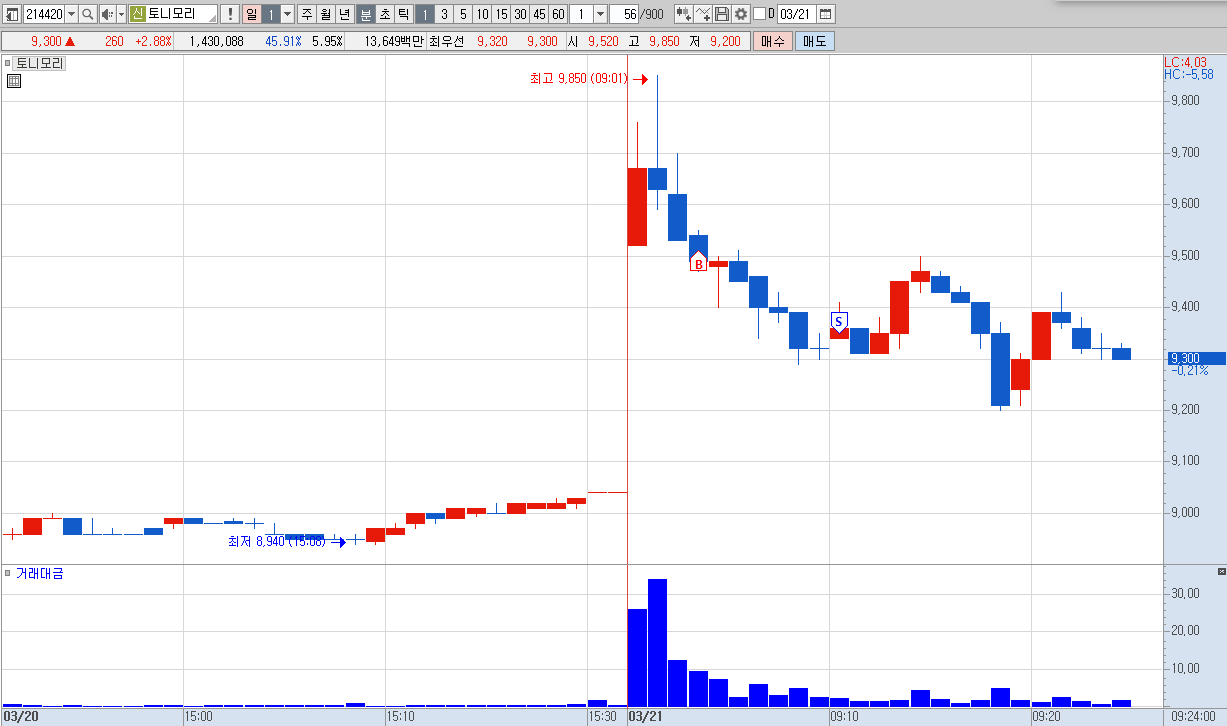Toggle the 토니모리 legend marker square
Image resolution: width=1227 pixels, height=726 pixels.
tap(8, 62)
